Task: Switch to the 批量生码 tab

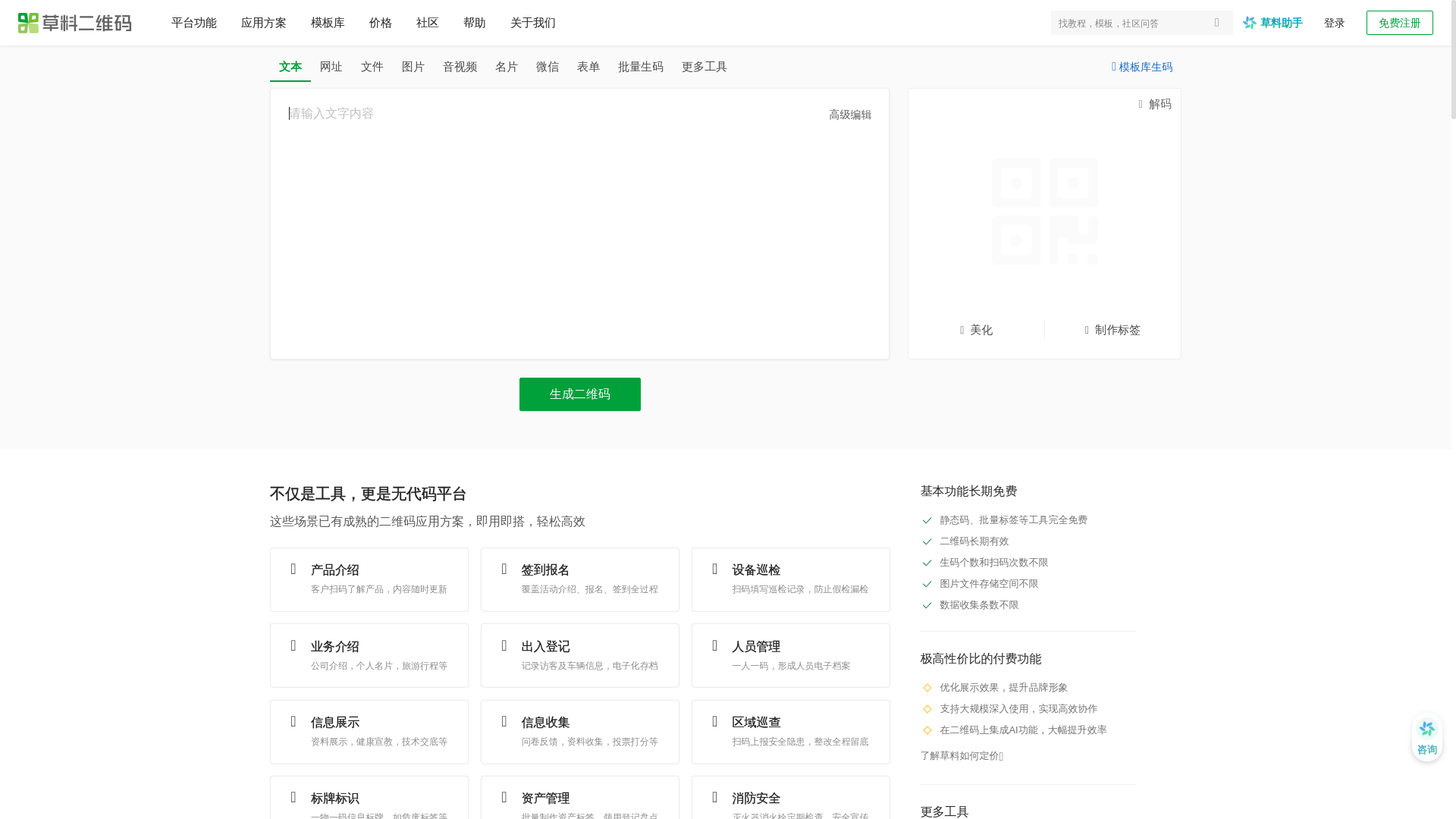Action: pyautogui.click(x=641, y=67)
